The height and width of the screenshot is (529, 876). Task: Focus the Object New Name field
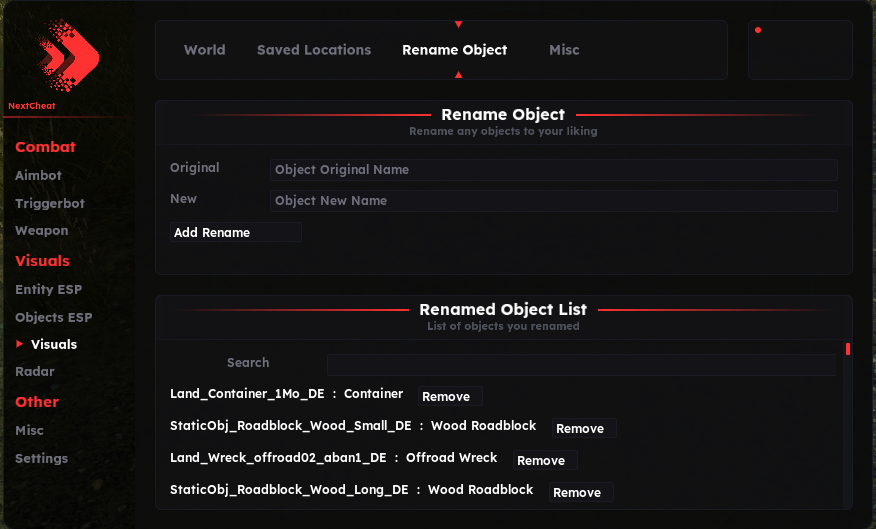(x=553, y=201)
